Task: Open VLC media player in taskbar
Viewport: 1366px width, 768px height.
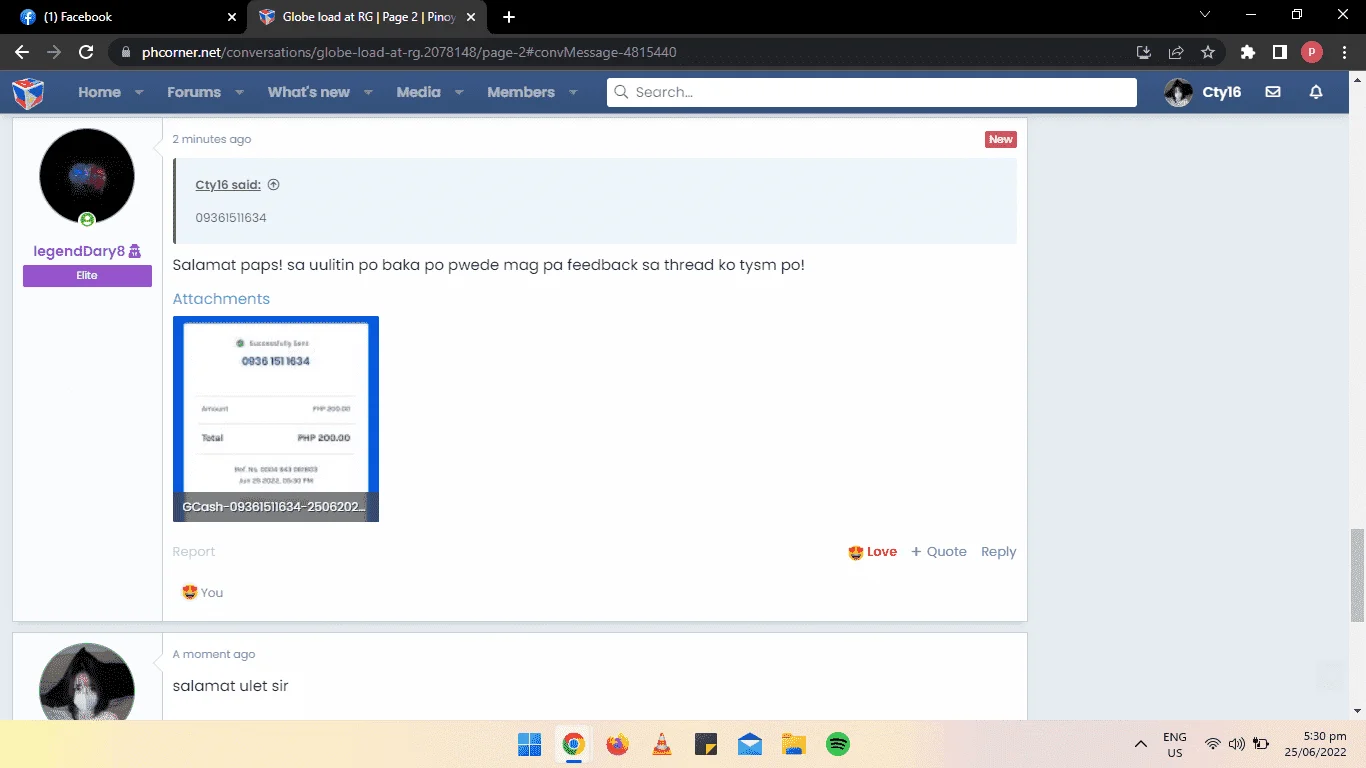Action: (x=661, y=744)
